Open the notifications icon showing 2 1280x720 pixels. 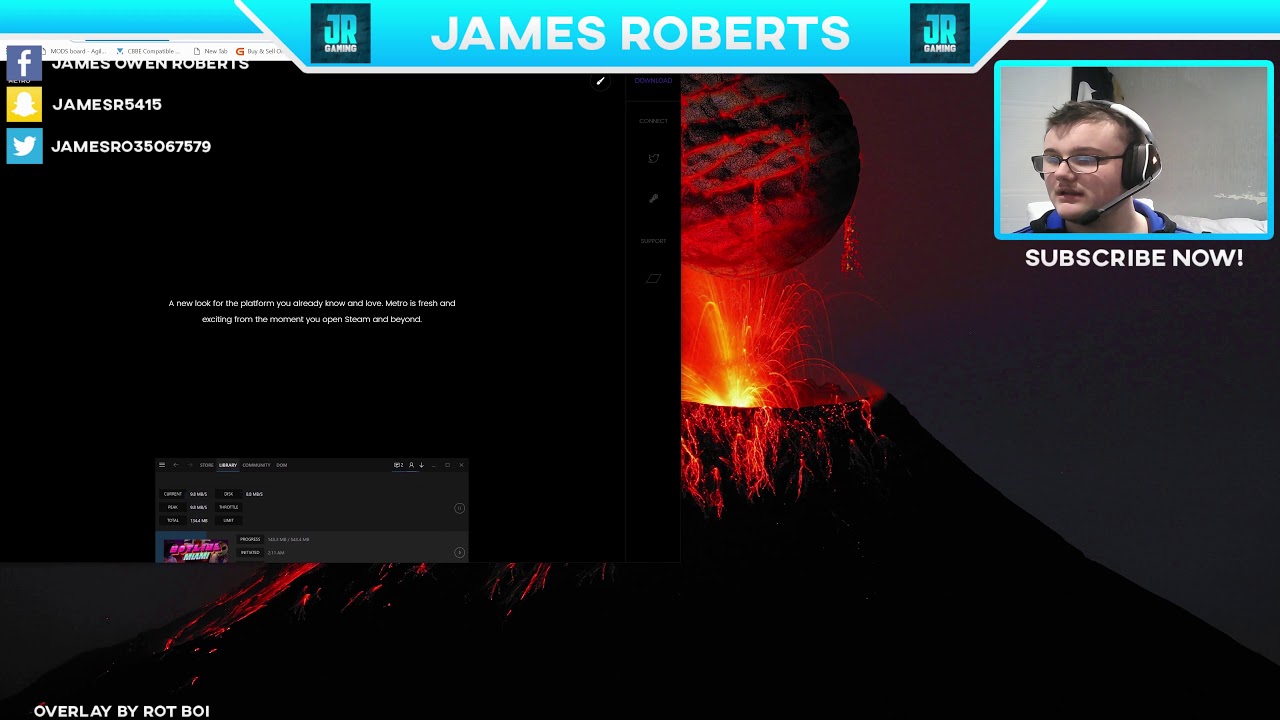(398, 465)
